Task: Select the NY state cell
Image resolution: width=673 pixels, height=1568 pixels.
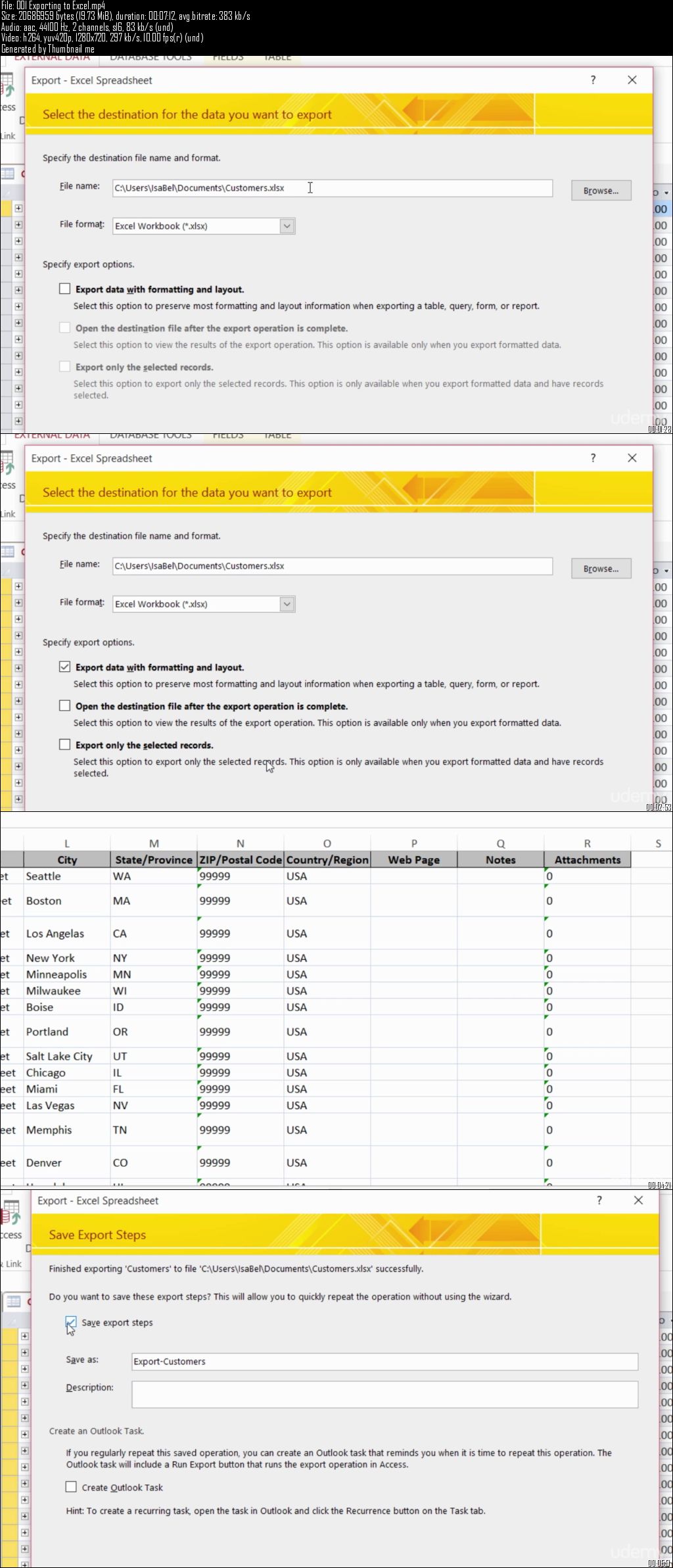Action: [154, 958]
